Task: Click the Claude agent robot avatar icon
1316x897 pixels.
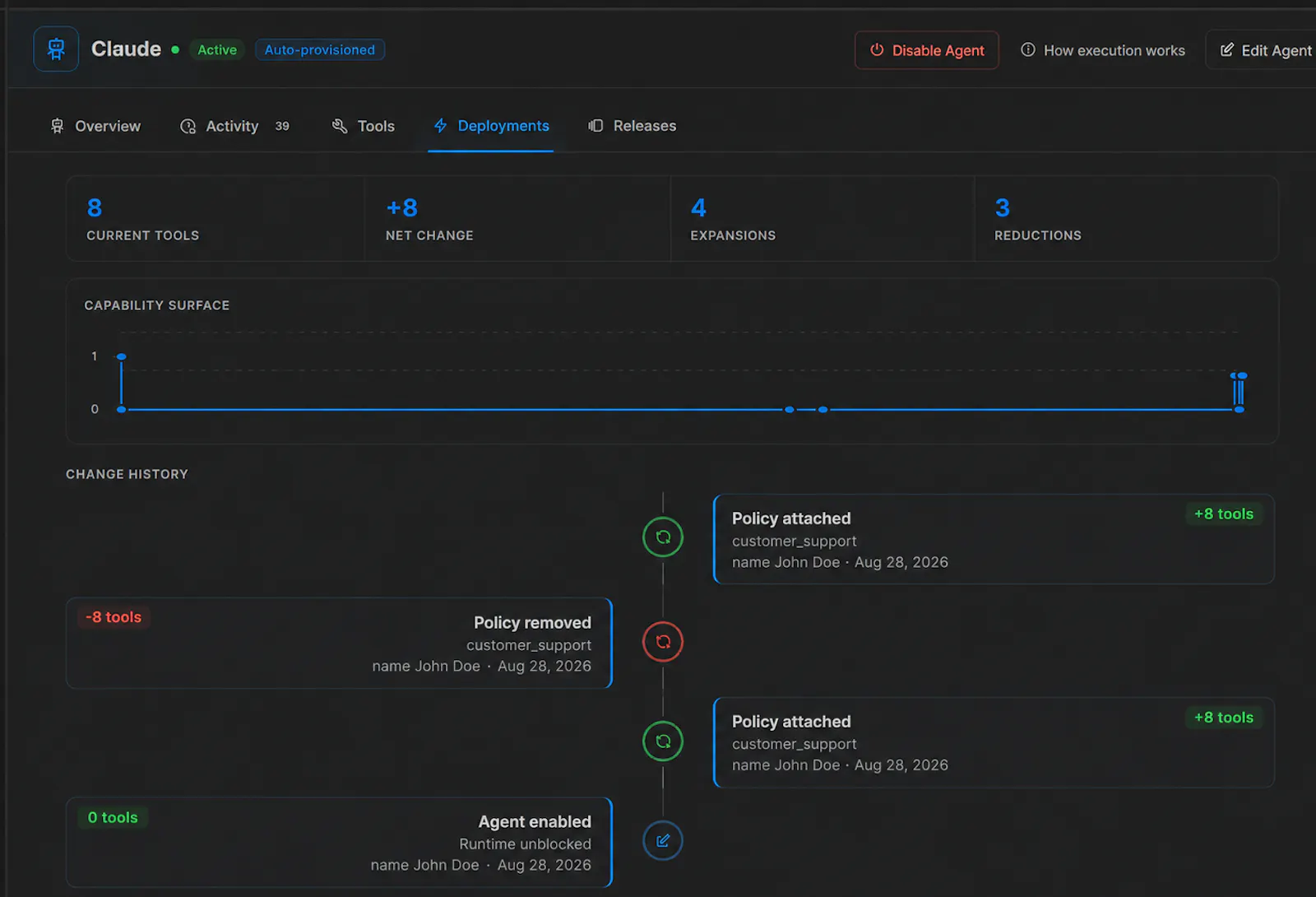Action: (x=56, y=49)
